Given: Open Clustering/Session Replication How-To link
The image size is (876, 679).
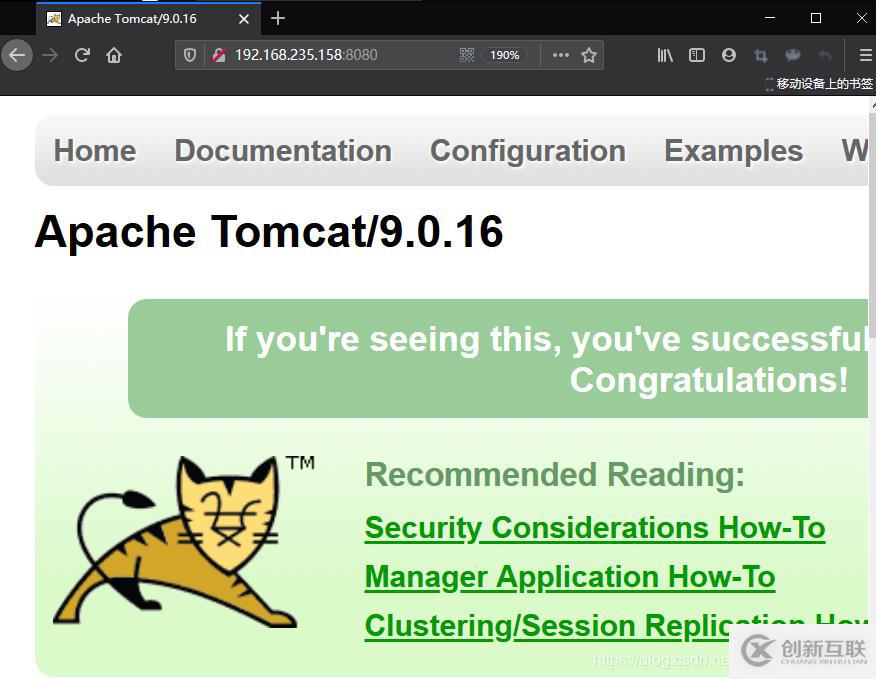Looking at the screenshot, I should point(616,625).
